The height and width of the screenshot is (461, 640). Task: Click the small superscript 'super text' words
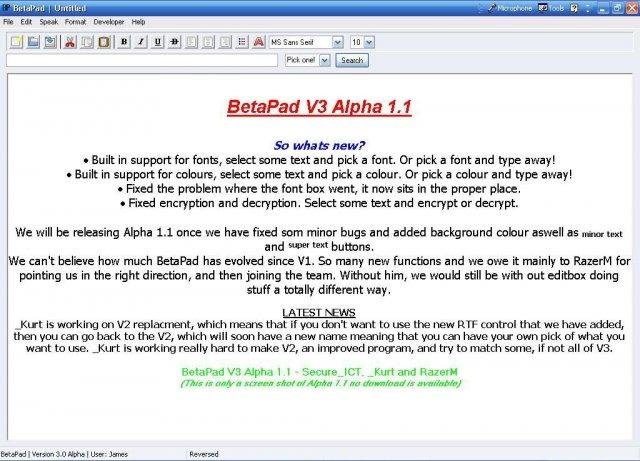tap(308, 245)
